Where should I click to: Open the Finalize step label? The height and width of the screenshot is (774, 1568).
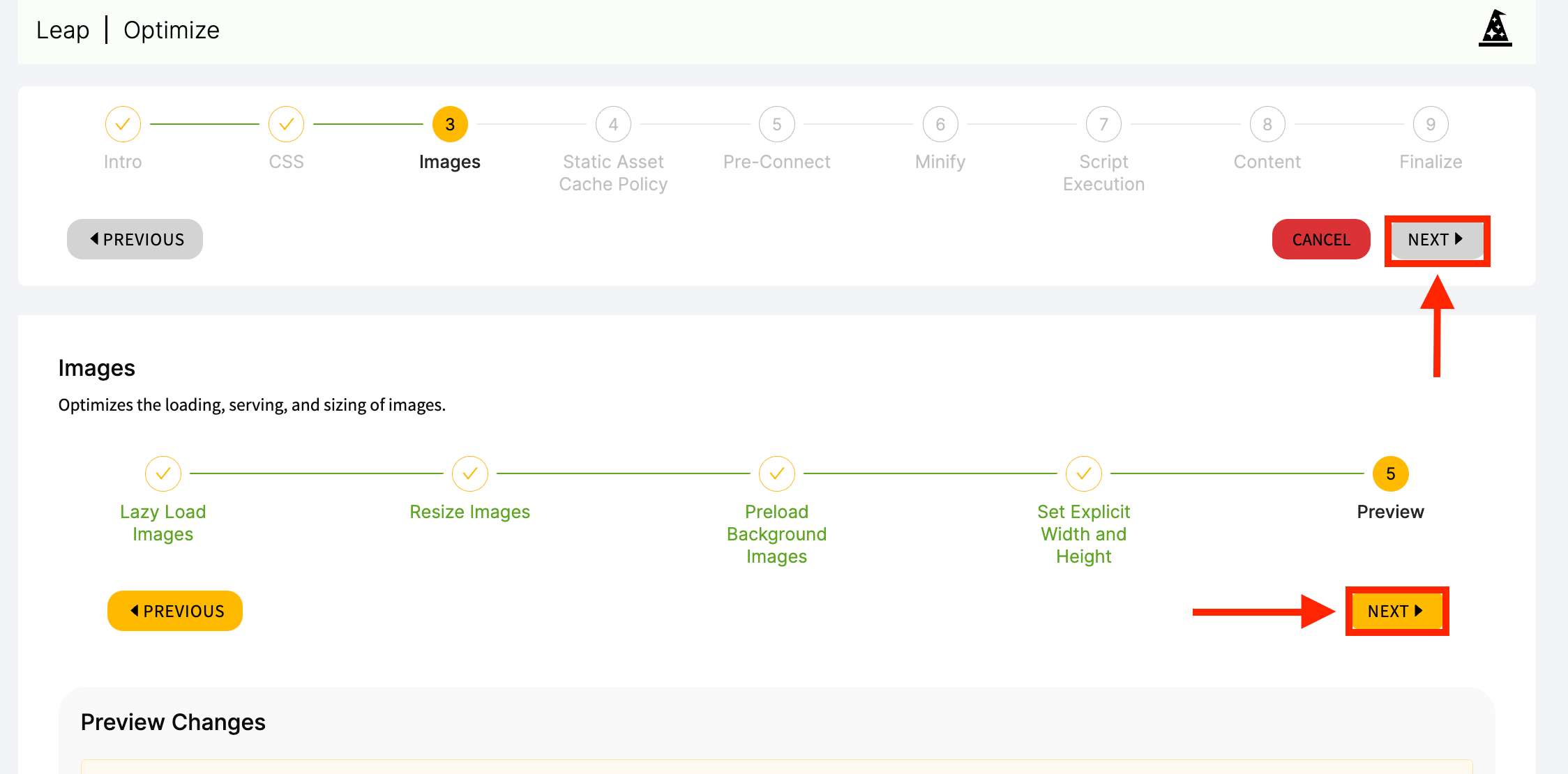click(x=1431, y=162)
